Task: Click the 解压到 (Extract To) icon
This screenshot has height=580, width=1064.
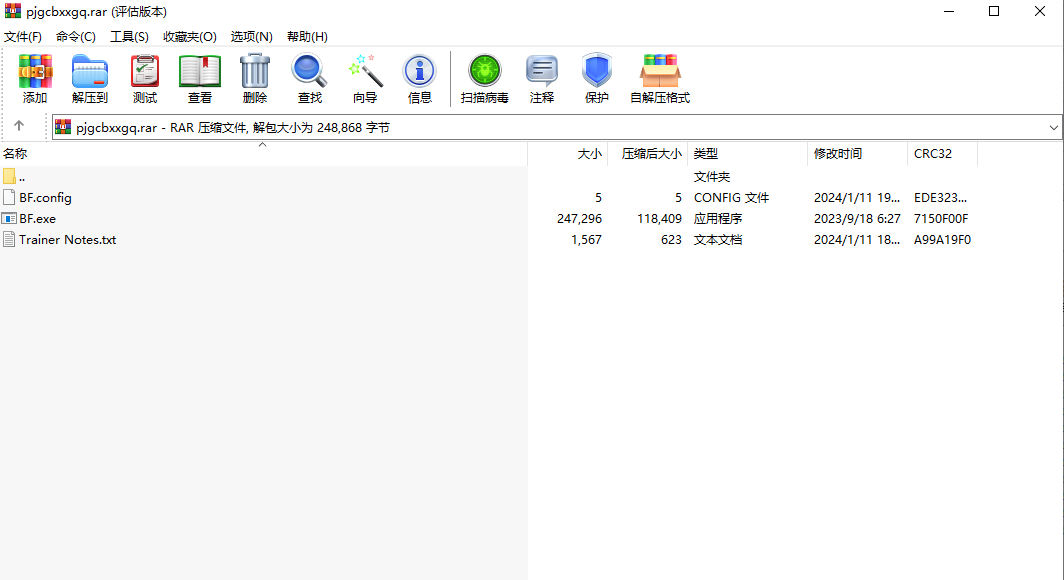Action: tap(90, 78)
